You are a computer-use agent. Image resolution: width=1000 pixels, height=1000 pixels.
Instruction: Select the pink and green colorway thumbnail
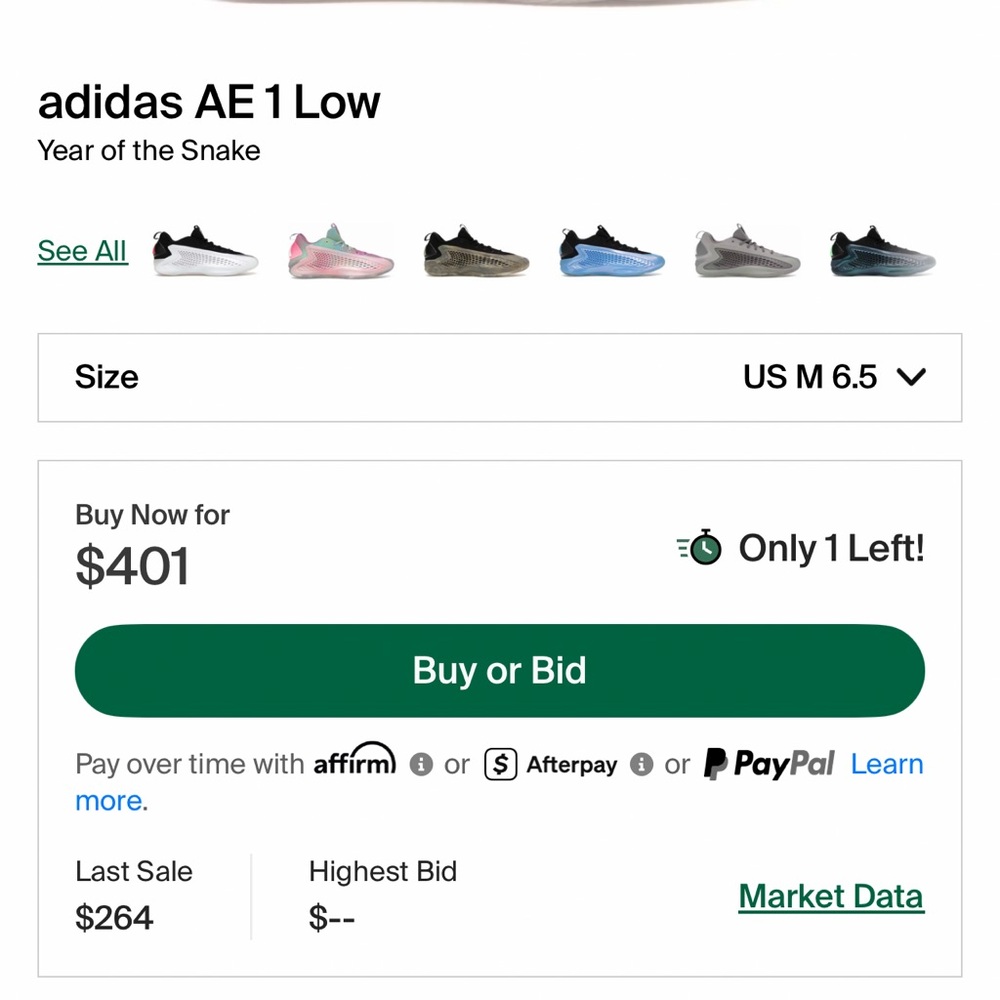pyautogui.click(x=339, y=250)
